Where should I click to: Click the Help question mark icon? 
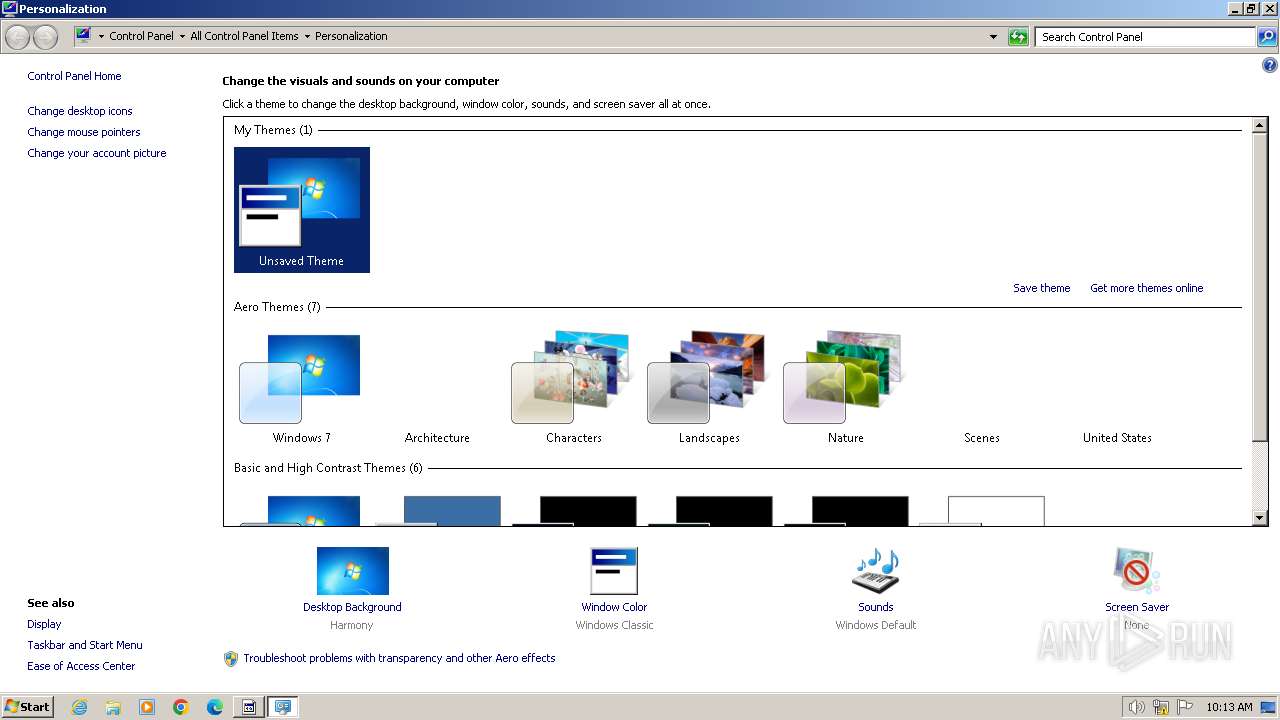point(1270,66)
